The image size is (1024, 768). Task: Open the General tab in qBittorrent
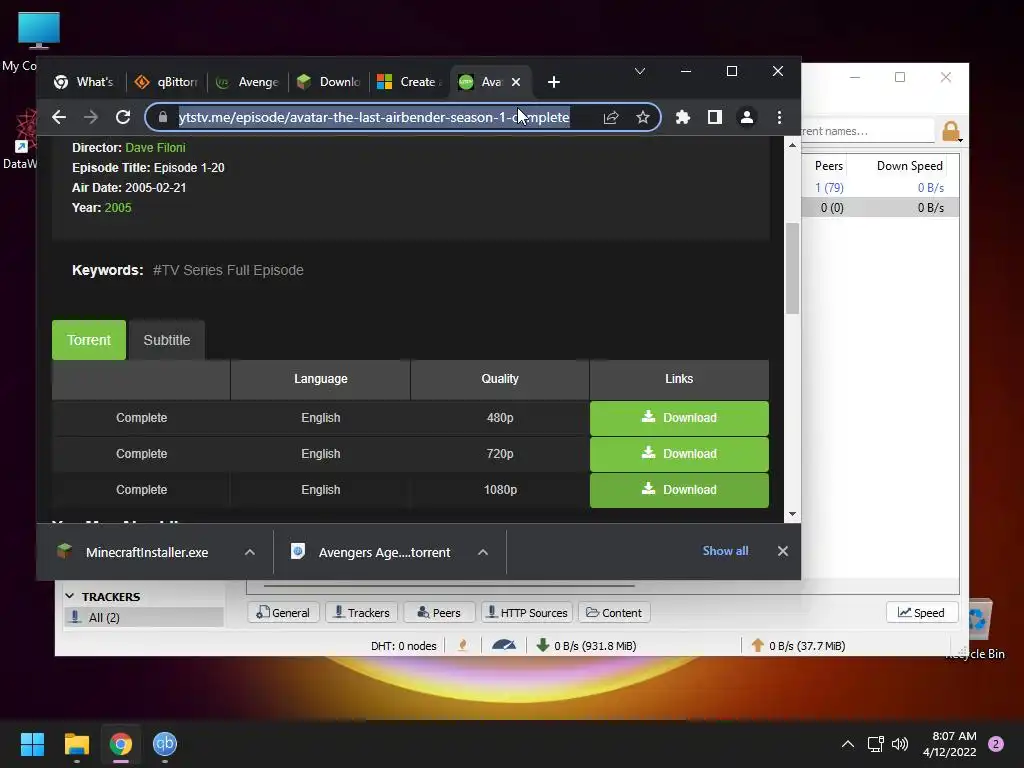[x=283, y=613]
